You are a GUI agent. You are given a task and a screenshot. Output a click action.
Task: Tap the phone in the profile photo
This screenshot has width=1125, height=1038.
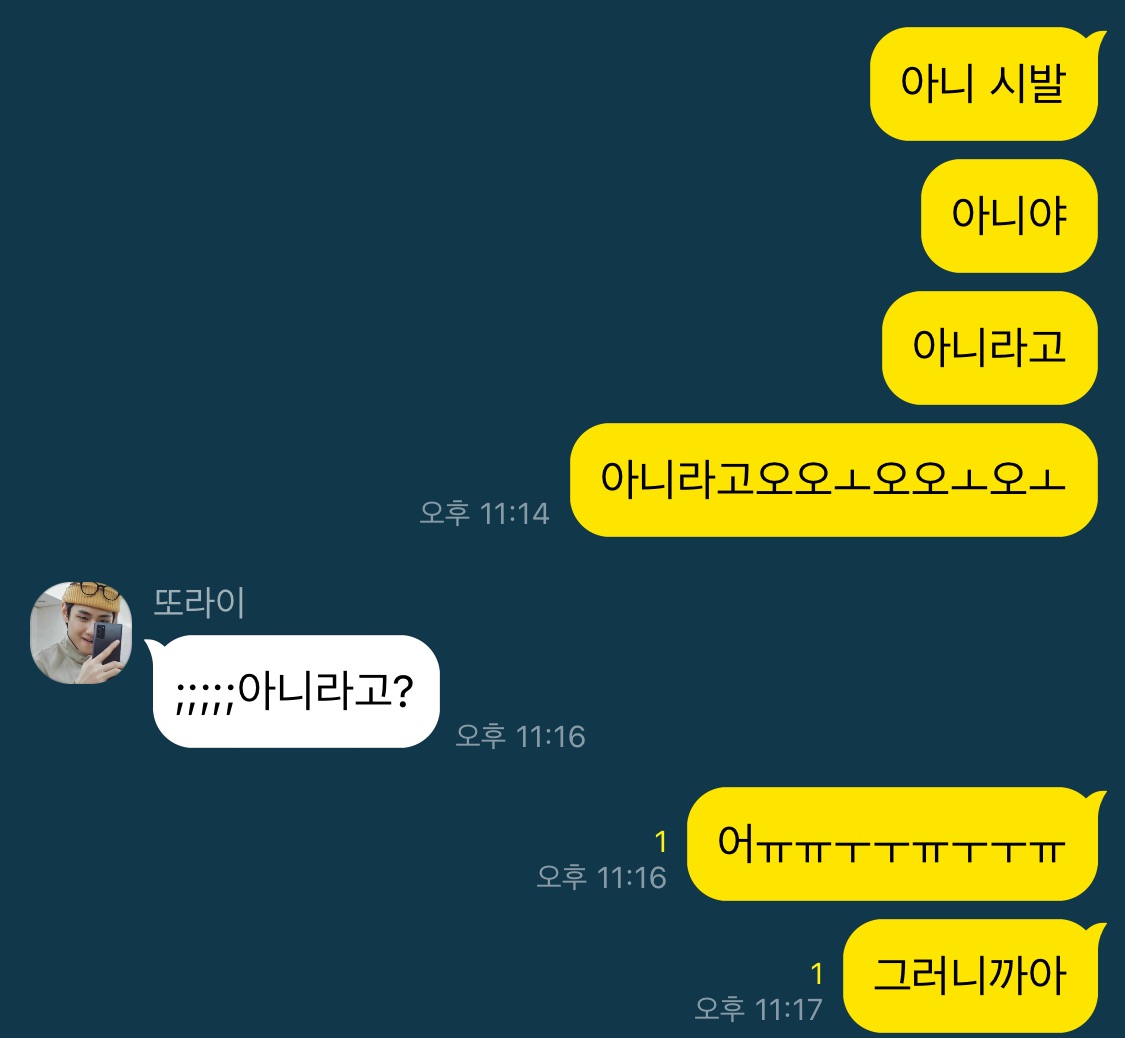coord(108,642)
